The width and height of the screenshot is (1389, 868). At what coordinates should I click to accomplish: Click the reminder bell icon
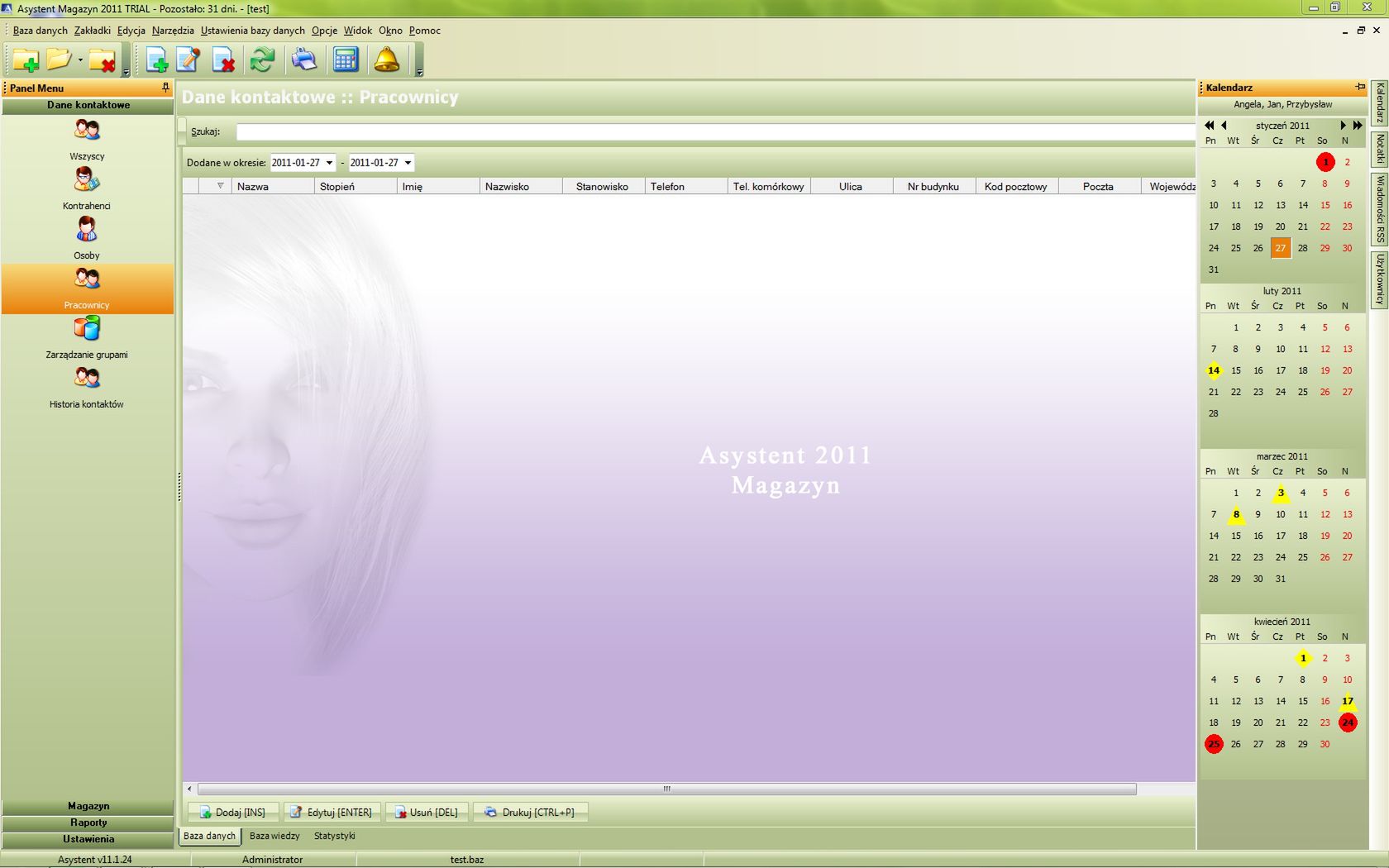(386, 60)
